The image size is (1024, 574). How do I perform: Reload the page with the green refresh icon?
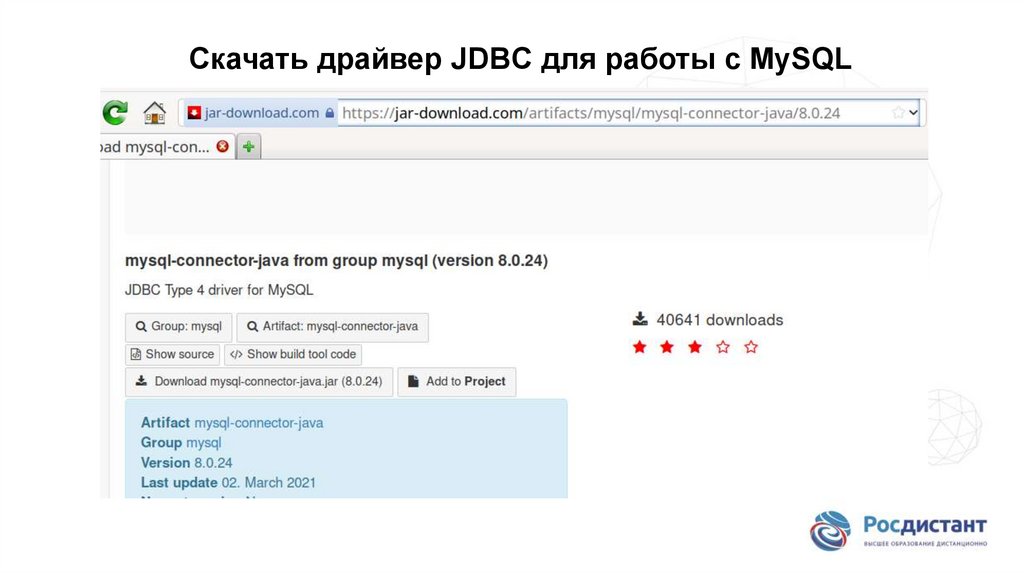point(116,113)
